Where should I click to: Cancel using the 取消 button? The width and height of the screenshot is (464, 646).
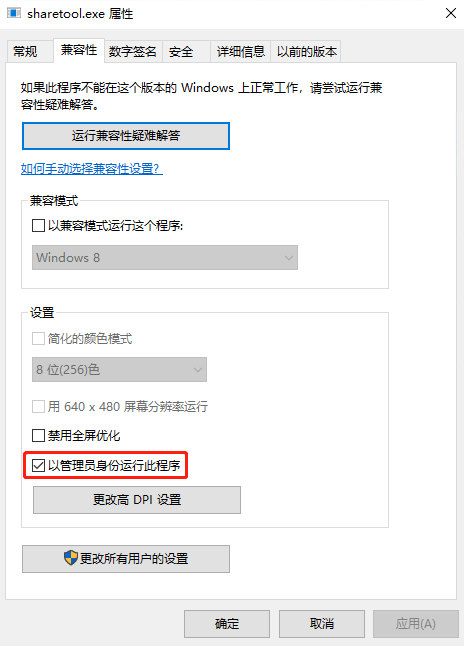click(x=322, y=624)
